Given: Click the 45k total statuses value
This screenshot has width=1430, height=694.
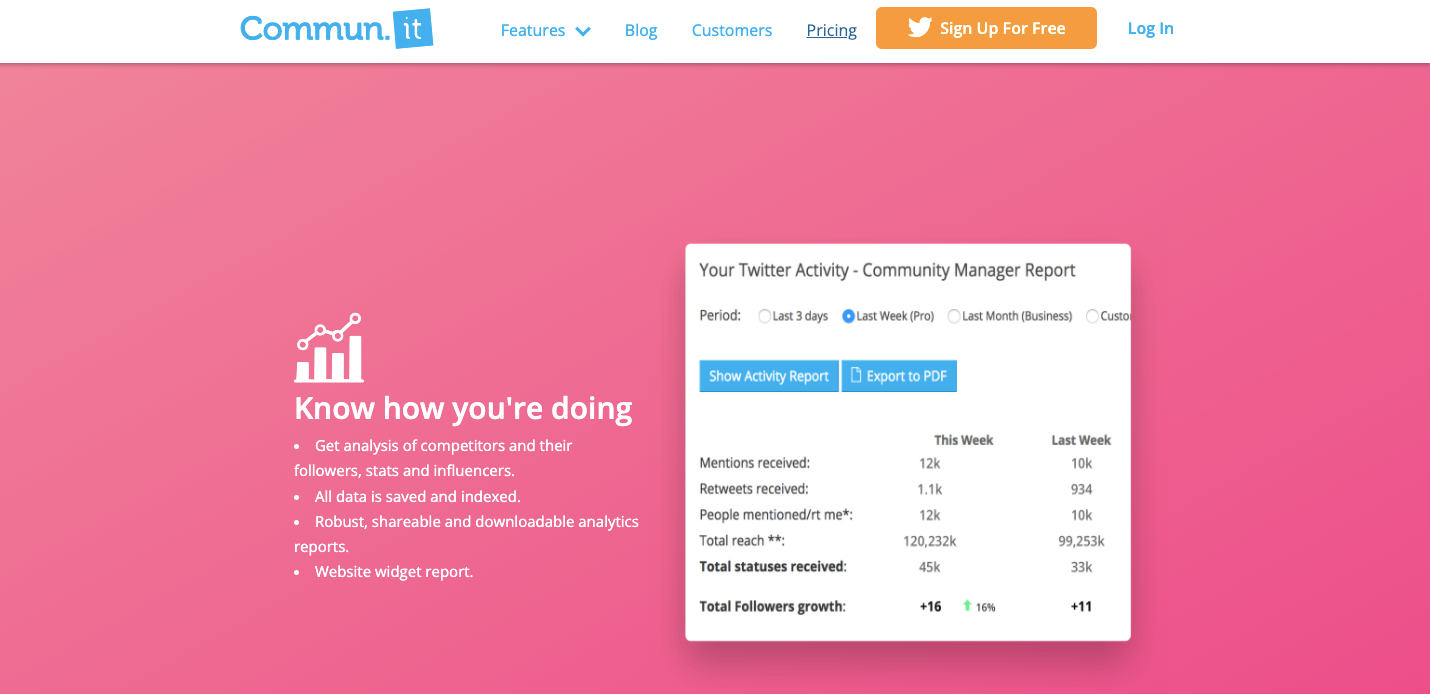Looking at the screenshot, I should coord(930,567).
